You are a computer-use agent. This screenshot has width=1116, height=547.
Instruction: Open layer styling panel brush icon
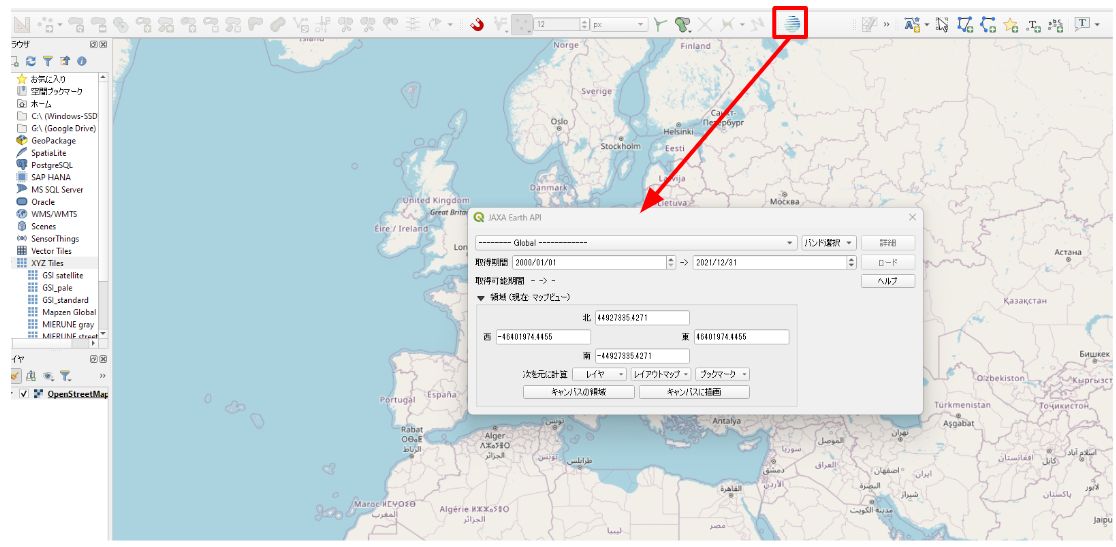tap(16, 375)
